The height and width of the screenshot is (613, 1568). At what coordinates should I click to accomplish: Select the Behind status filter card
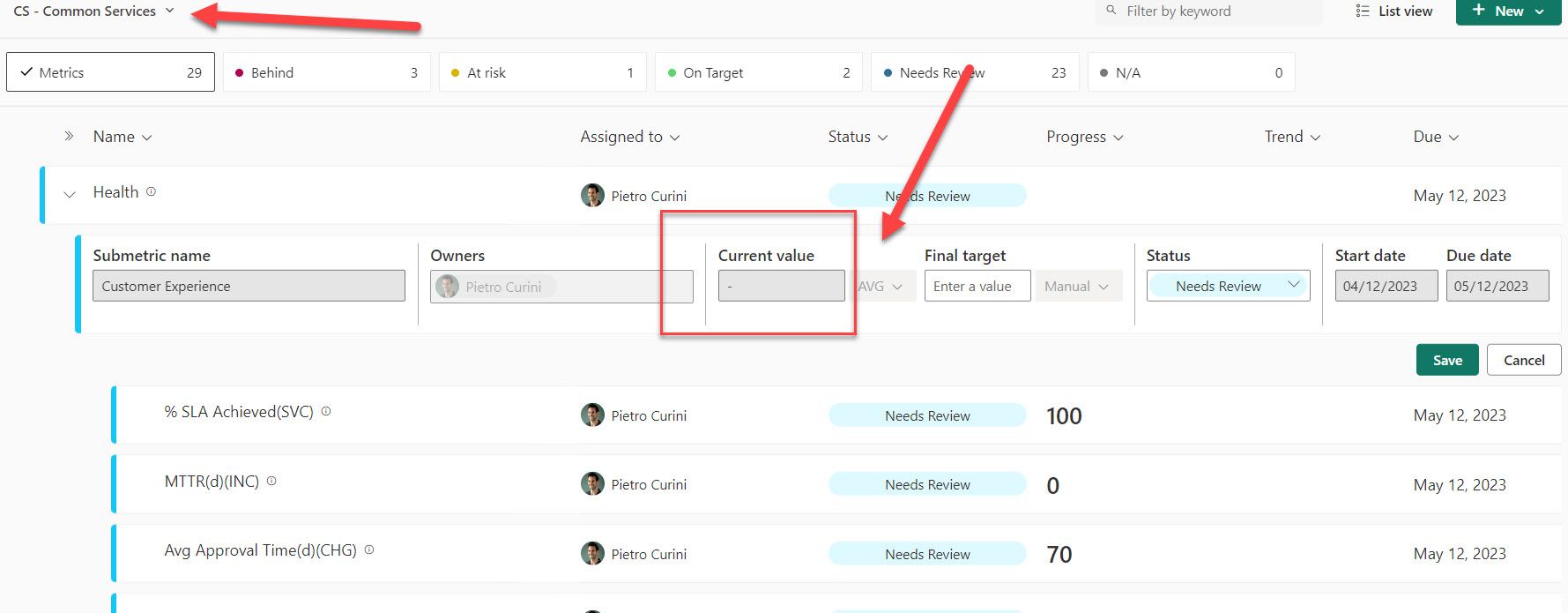coord(326,72)
